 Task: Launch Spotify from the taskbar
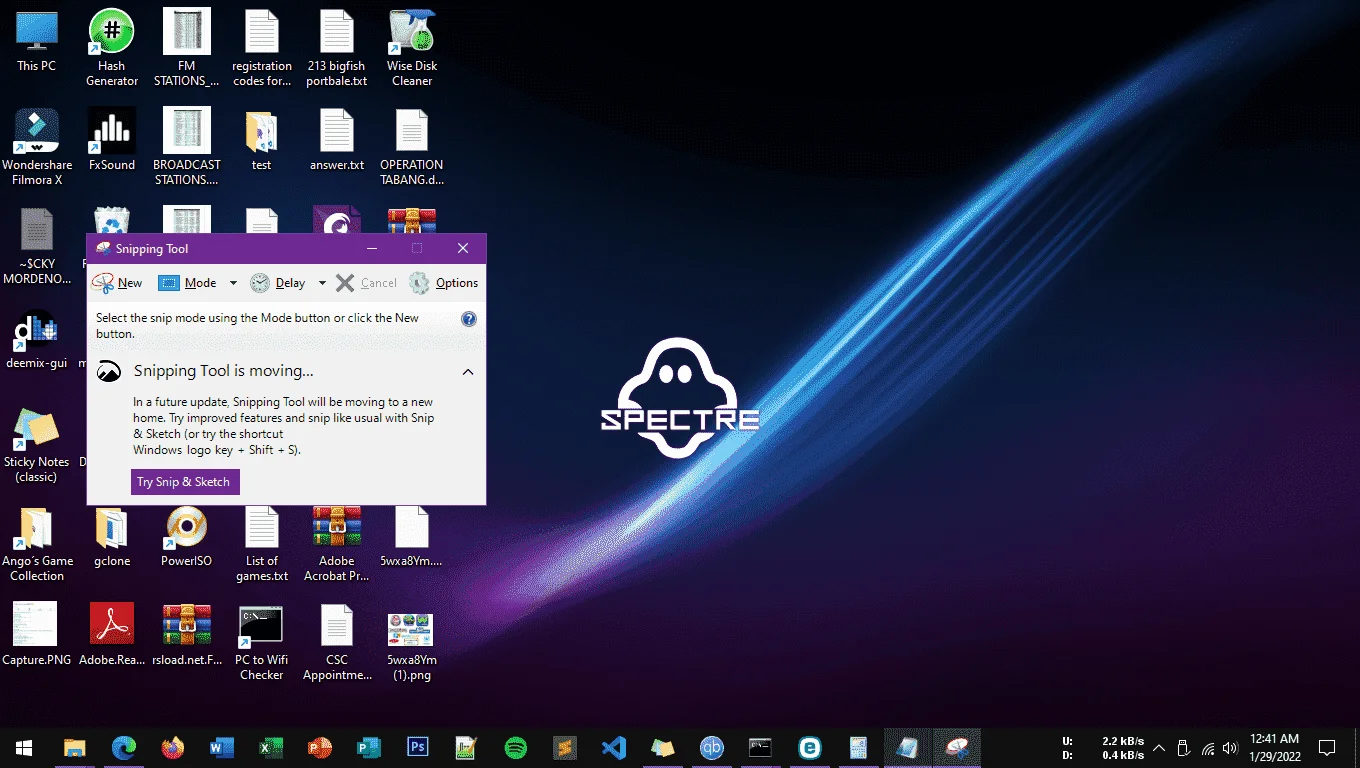[x=516, y=747]
